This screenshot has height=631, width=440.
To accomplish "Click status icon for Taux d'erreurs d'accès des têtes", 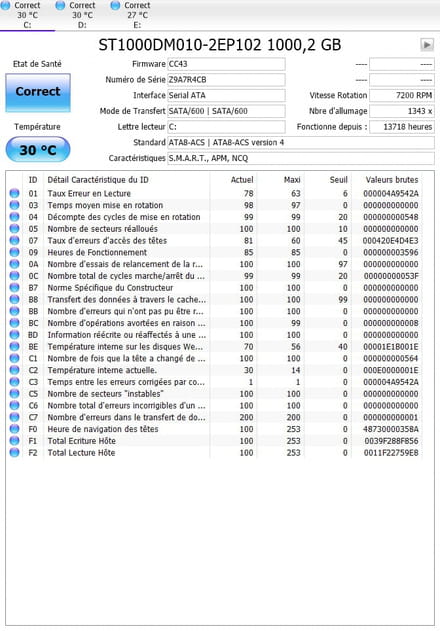I will click(14, 241).
